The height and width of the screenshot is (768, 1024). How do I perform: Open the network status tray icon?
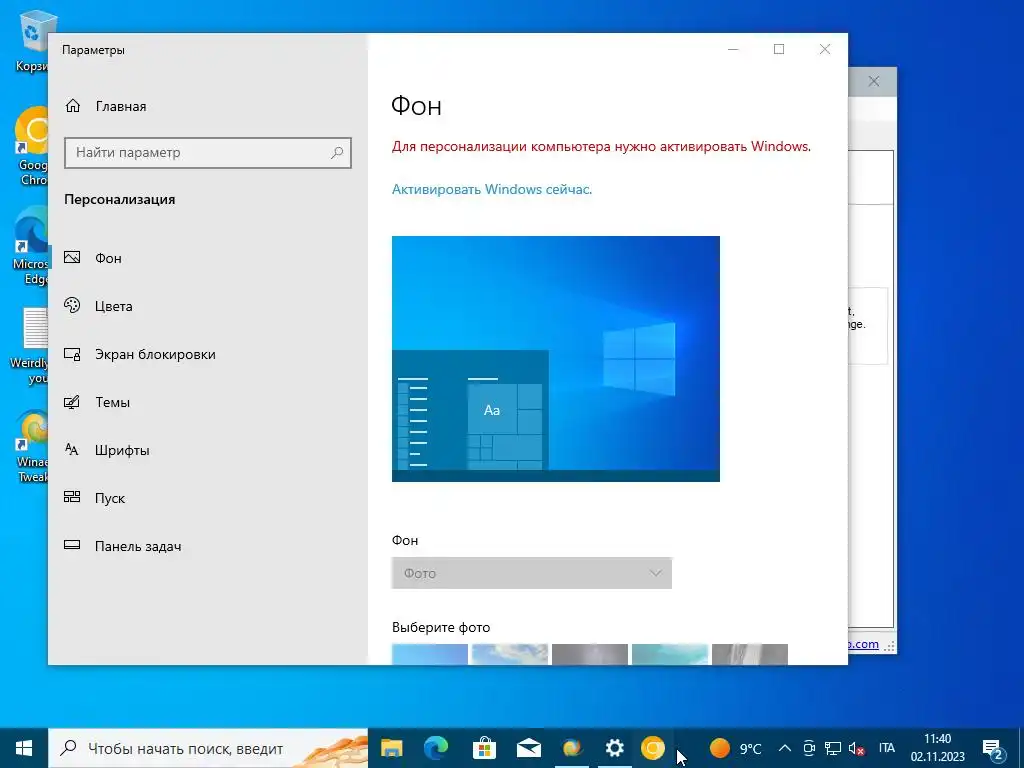click(x=833, y=748)
